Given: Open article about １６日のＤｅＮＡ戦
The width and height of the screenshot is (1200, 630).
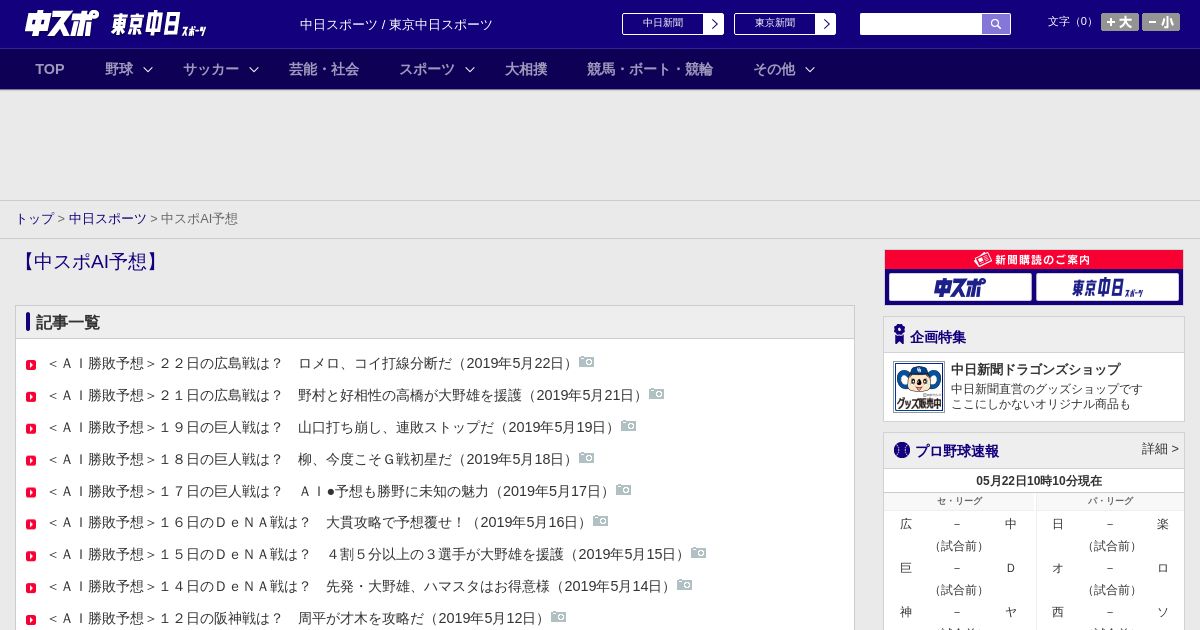Looking at the screenshot, I should 319,523.
